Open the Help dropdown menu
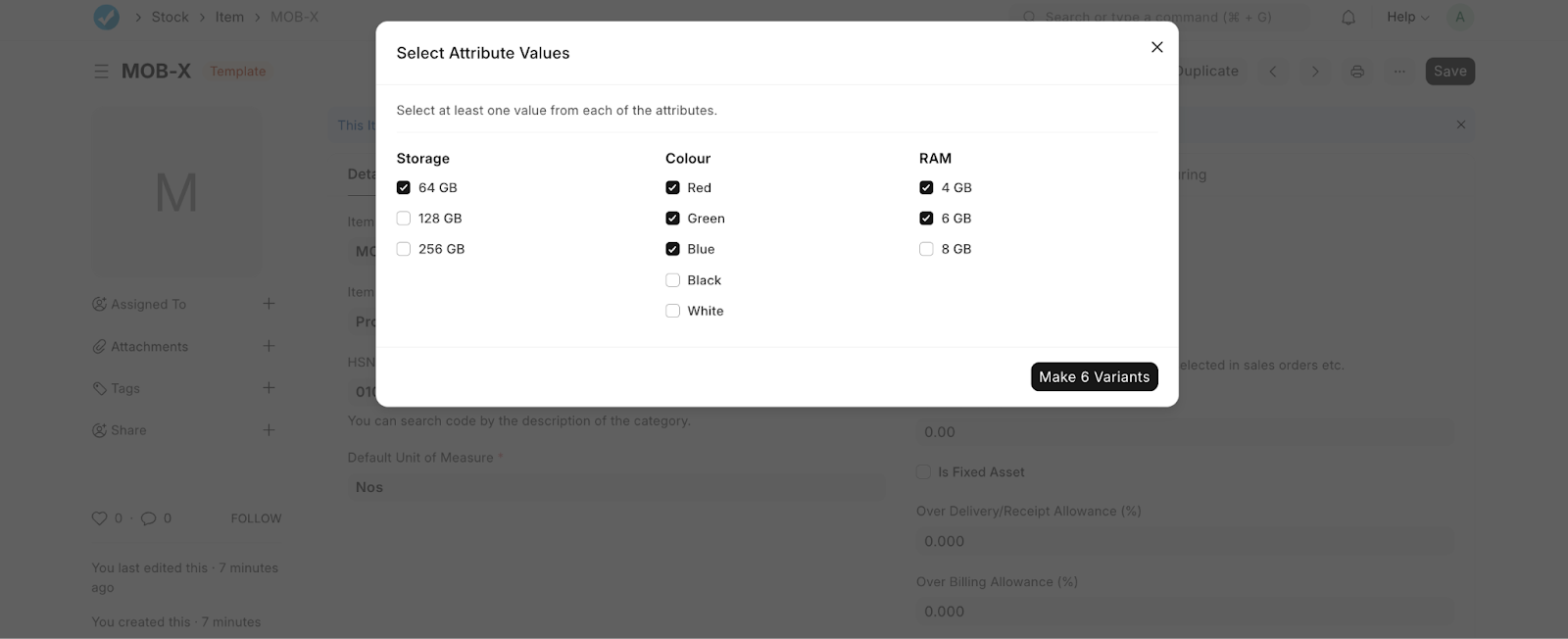Viewport: 1568px width, 639px height. click(x=1407, y=18)
